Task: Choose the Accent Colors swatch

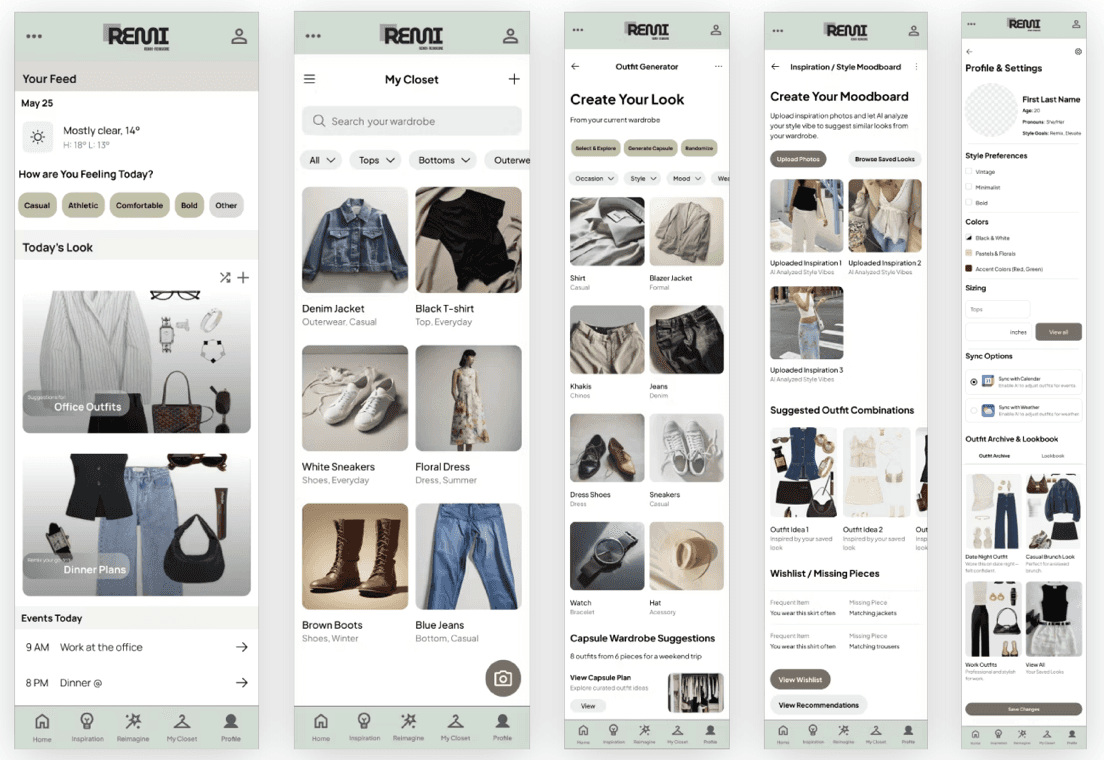Action: pyautogui.click(x=969, y=268)
